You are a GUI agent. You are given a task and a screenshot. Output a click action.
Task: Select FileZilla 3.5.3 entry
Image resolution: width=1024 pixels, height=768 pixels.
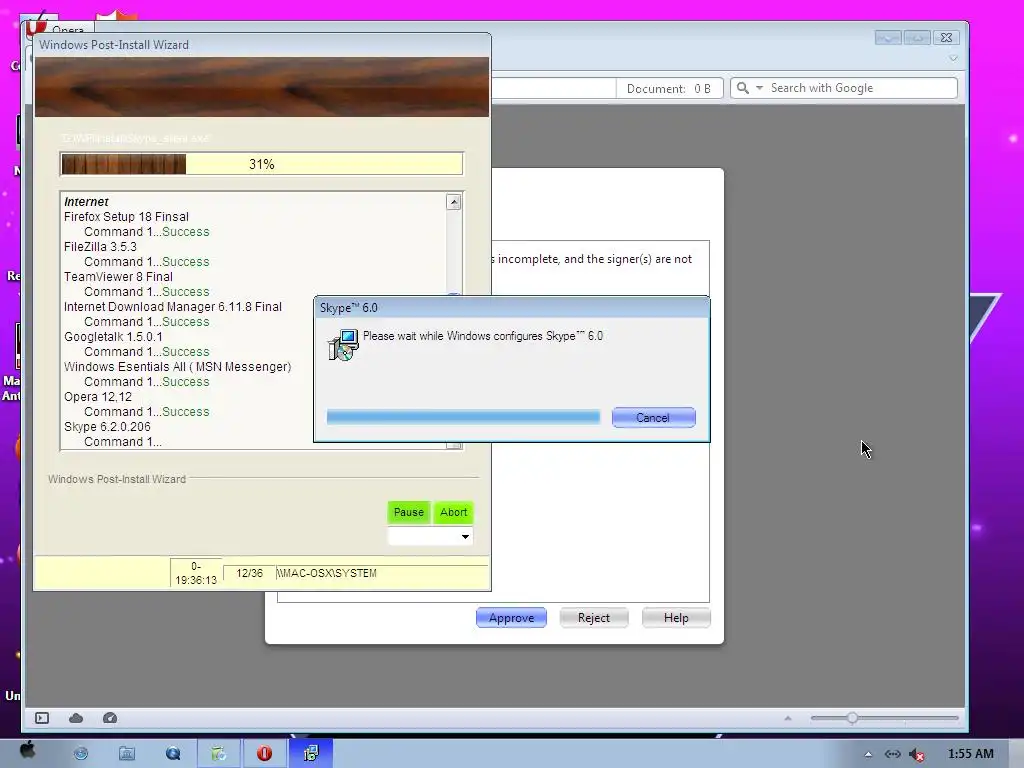pyautogui.click(x=100, y=247)
